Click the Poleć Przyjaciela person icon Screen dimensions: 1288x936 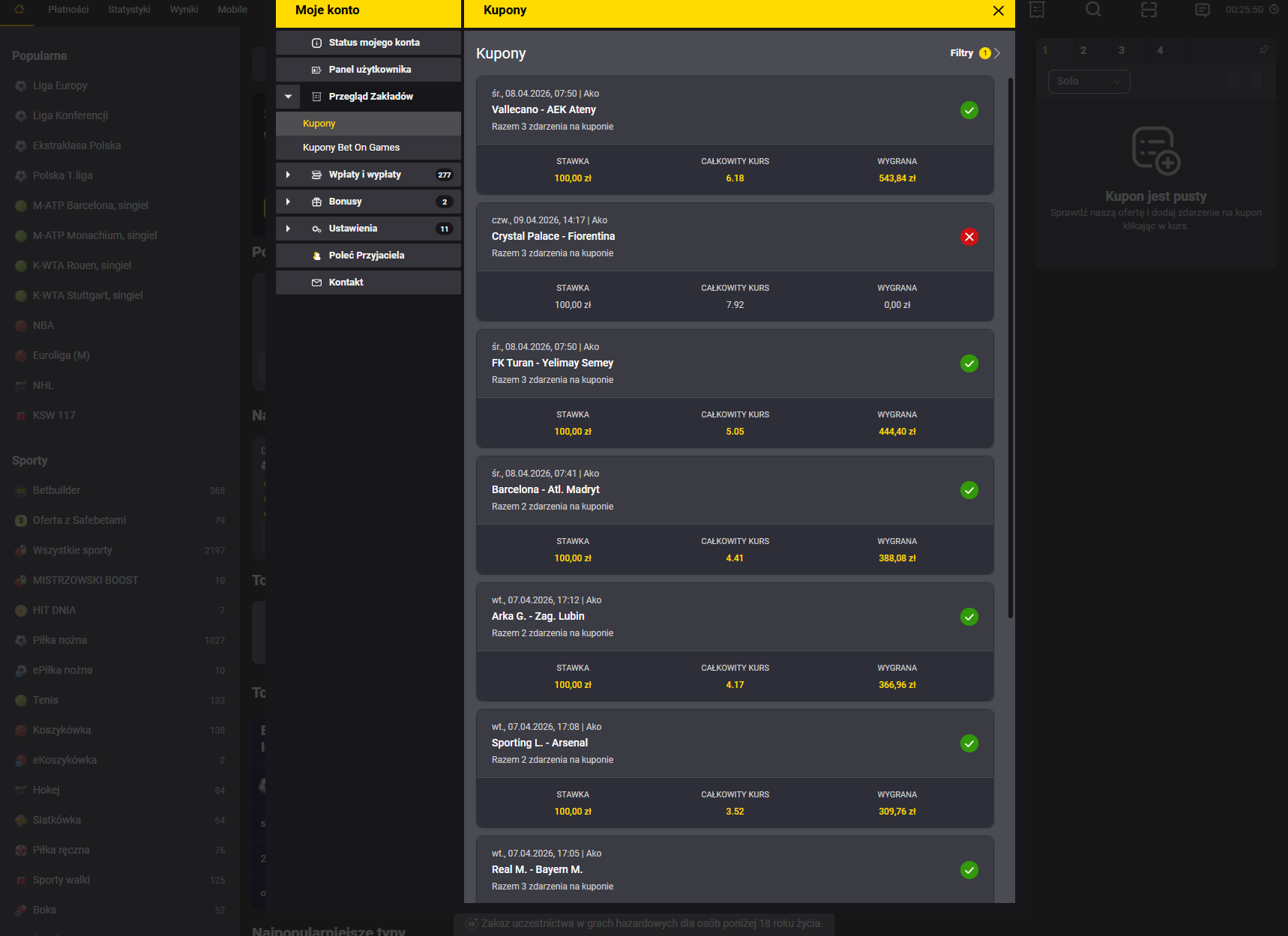point(316,256)
